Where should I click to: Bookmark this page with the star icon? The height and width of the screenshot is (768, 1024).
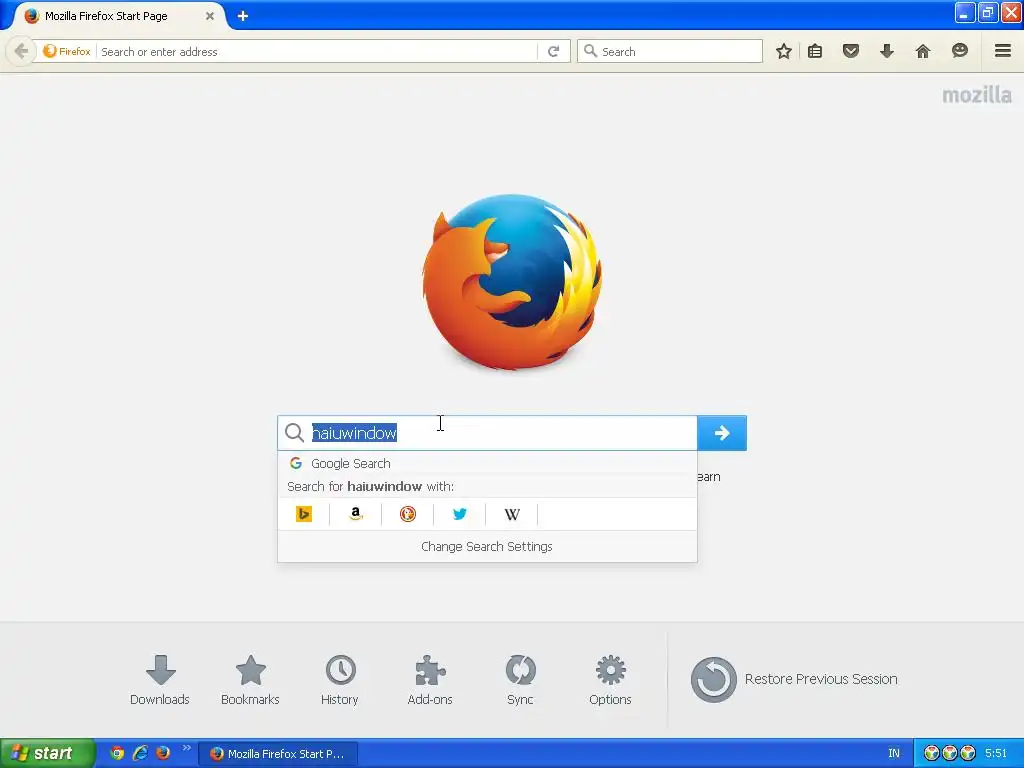pyautogui.click(x=784, y=51)
